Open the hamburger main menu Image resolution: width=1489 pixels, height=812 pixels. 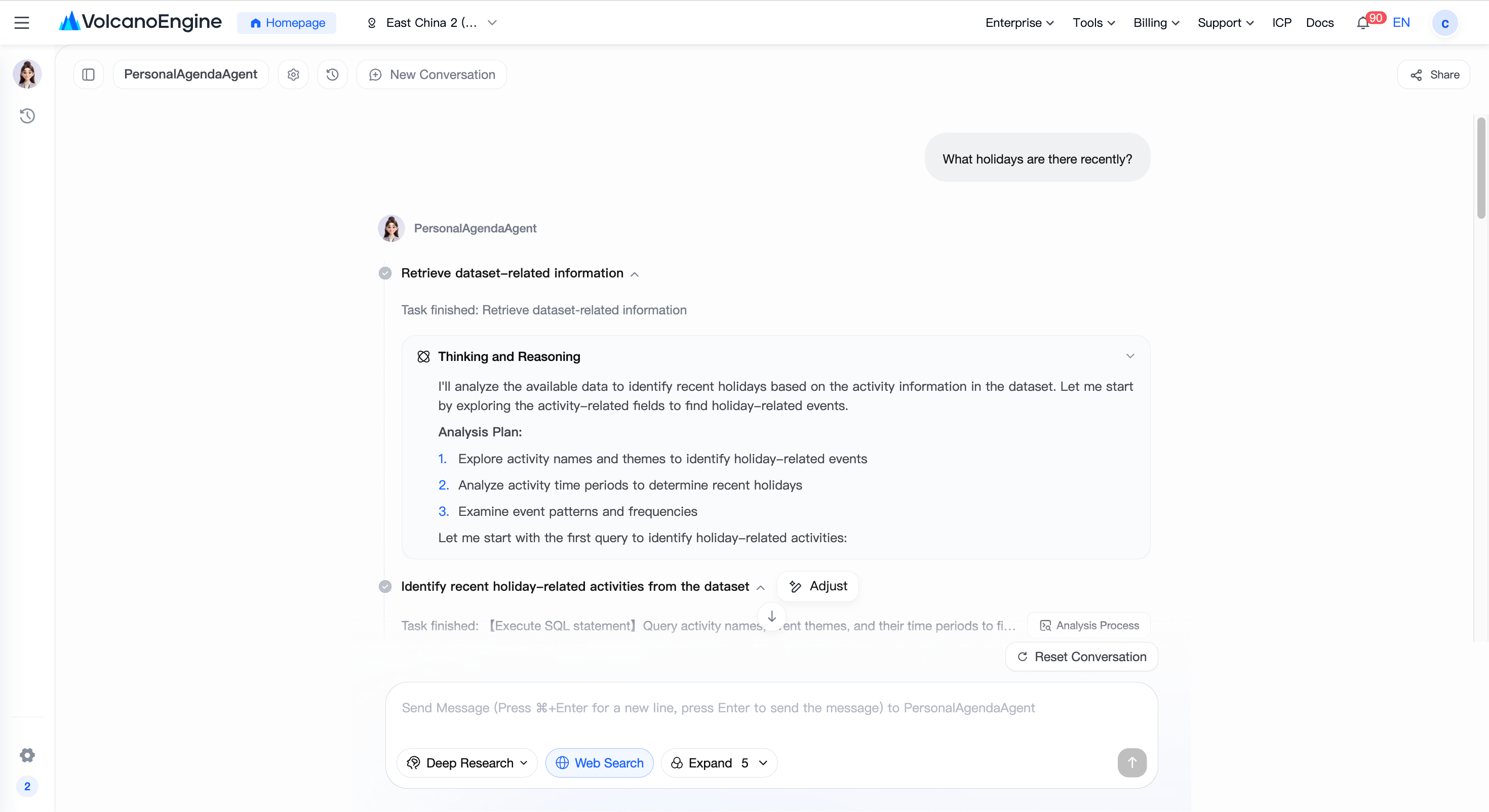(x=22, y=23)
